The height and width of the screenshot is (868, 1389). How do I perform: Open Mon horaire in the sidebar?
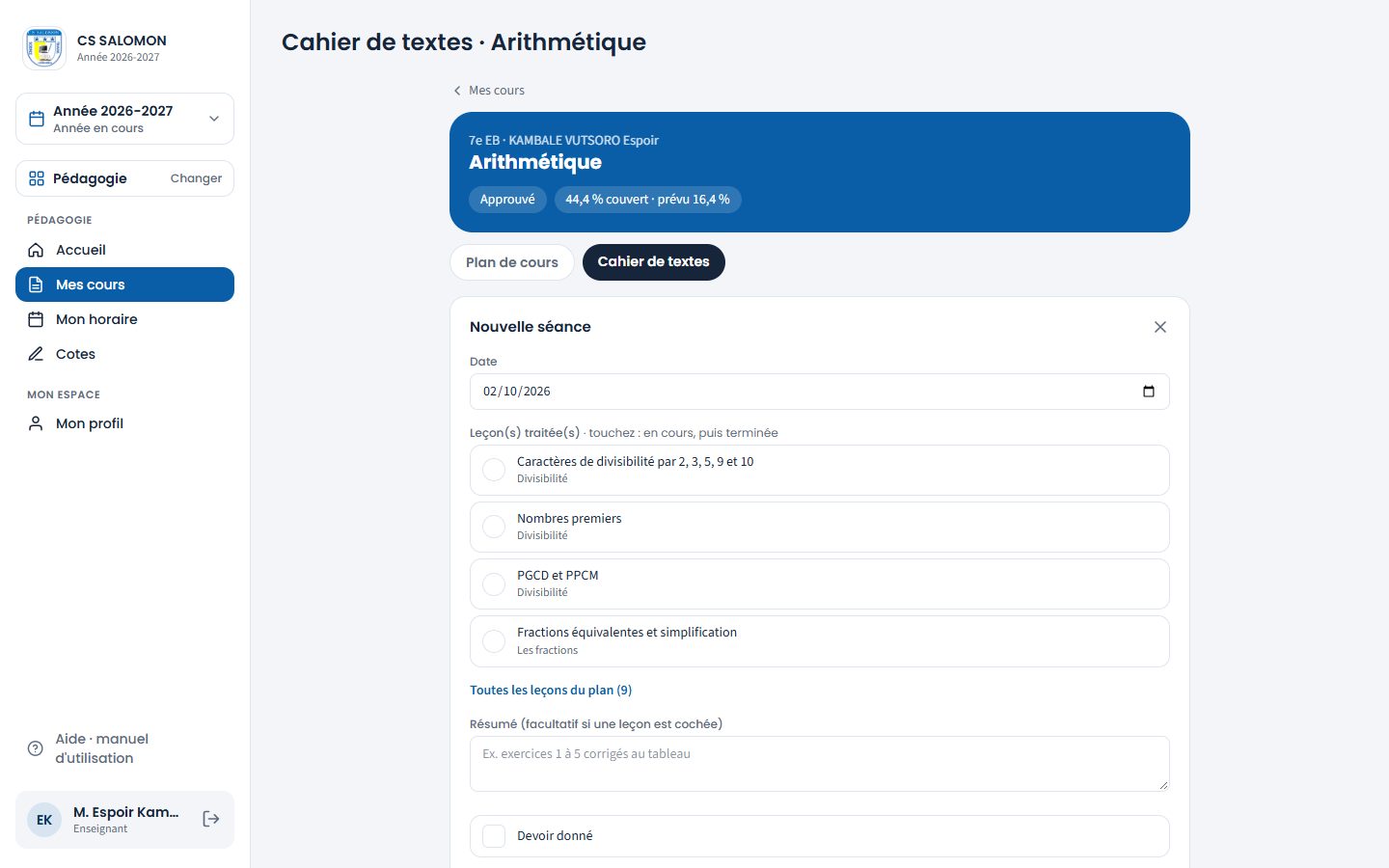(124, 319)
